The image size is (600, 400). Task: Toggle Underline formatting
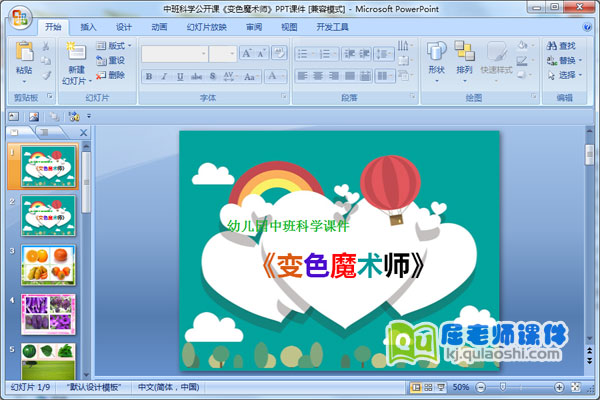180,76
